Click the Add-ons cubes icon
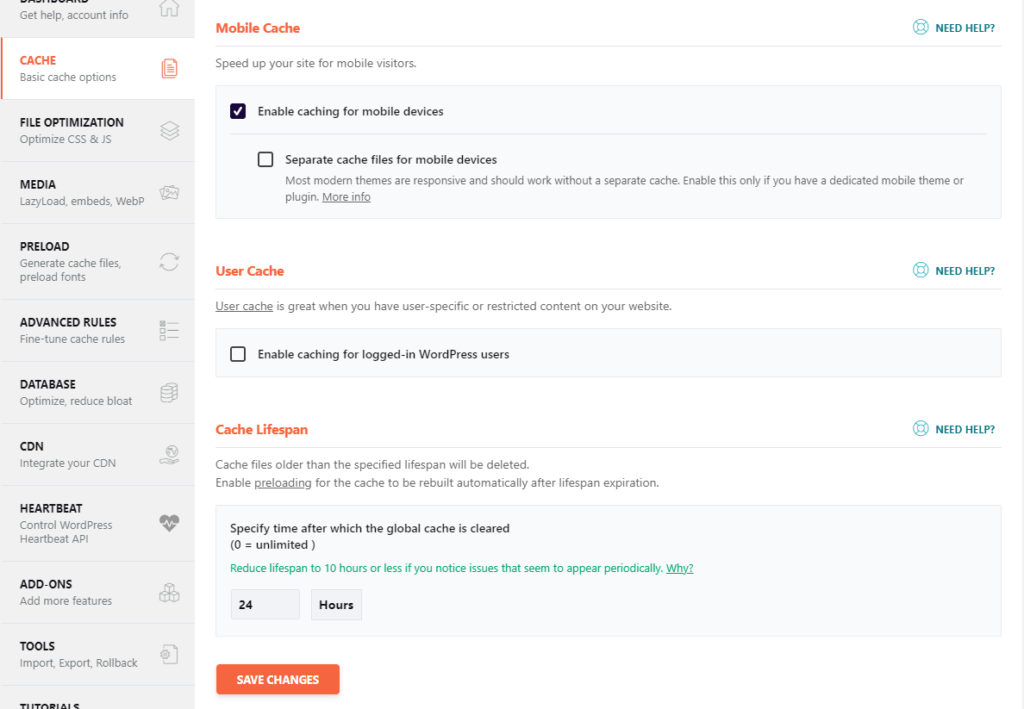The image size is (1024, 709). (169, 592)
